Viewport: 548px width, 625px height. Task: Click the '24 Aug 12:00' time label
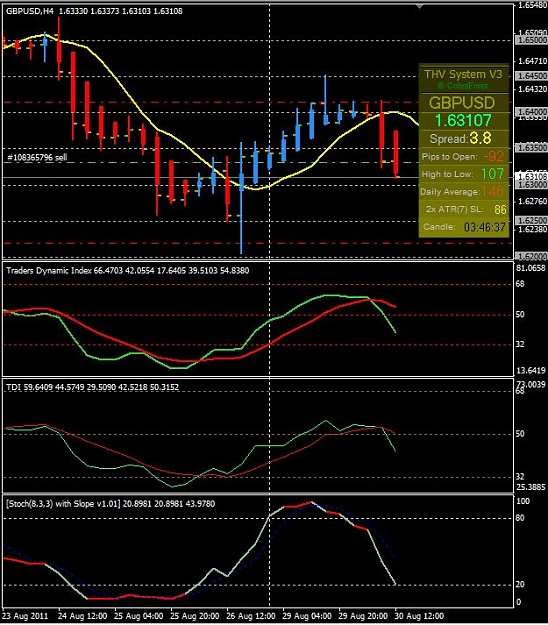pyautogui.click(x=82, y=616)
